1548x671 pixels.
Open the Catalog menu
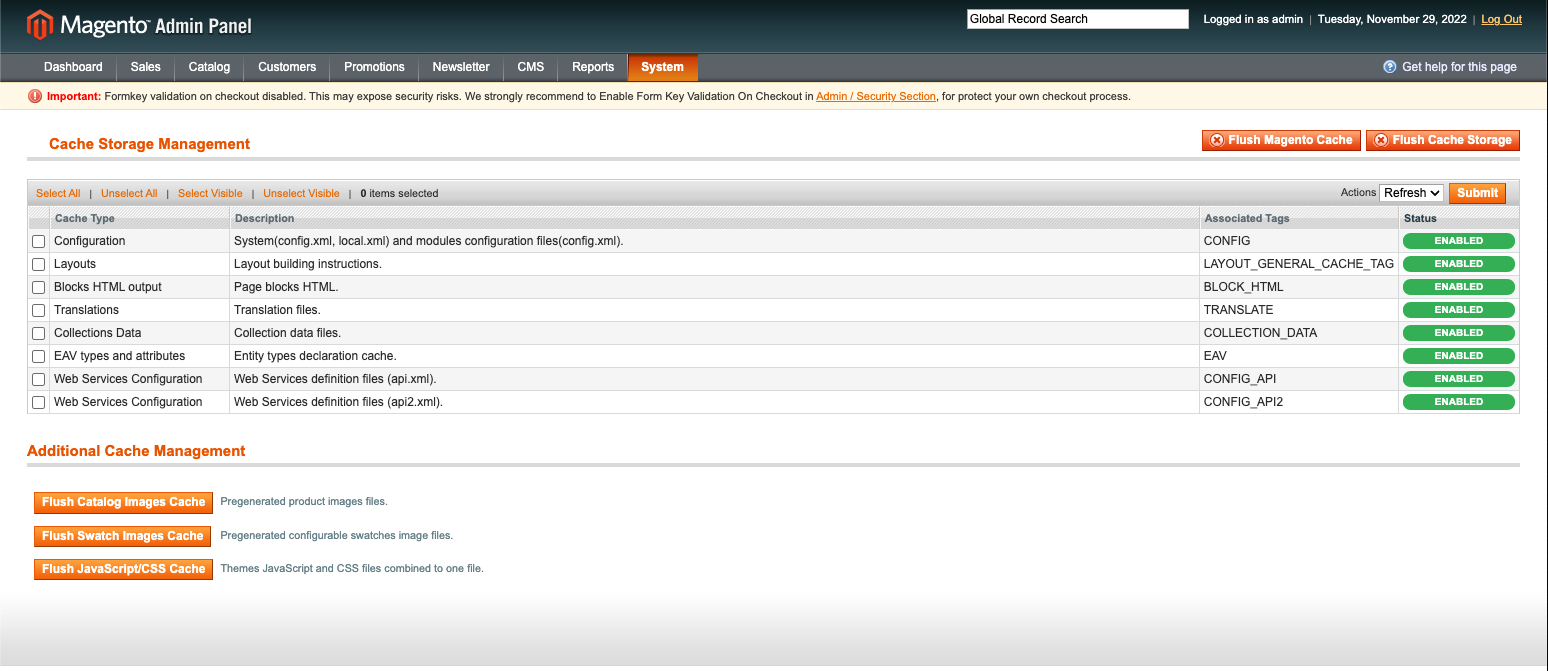pyautogui.click(x=208, y=67)
